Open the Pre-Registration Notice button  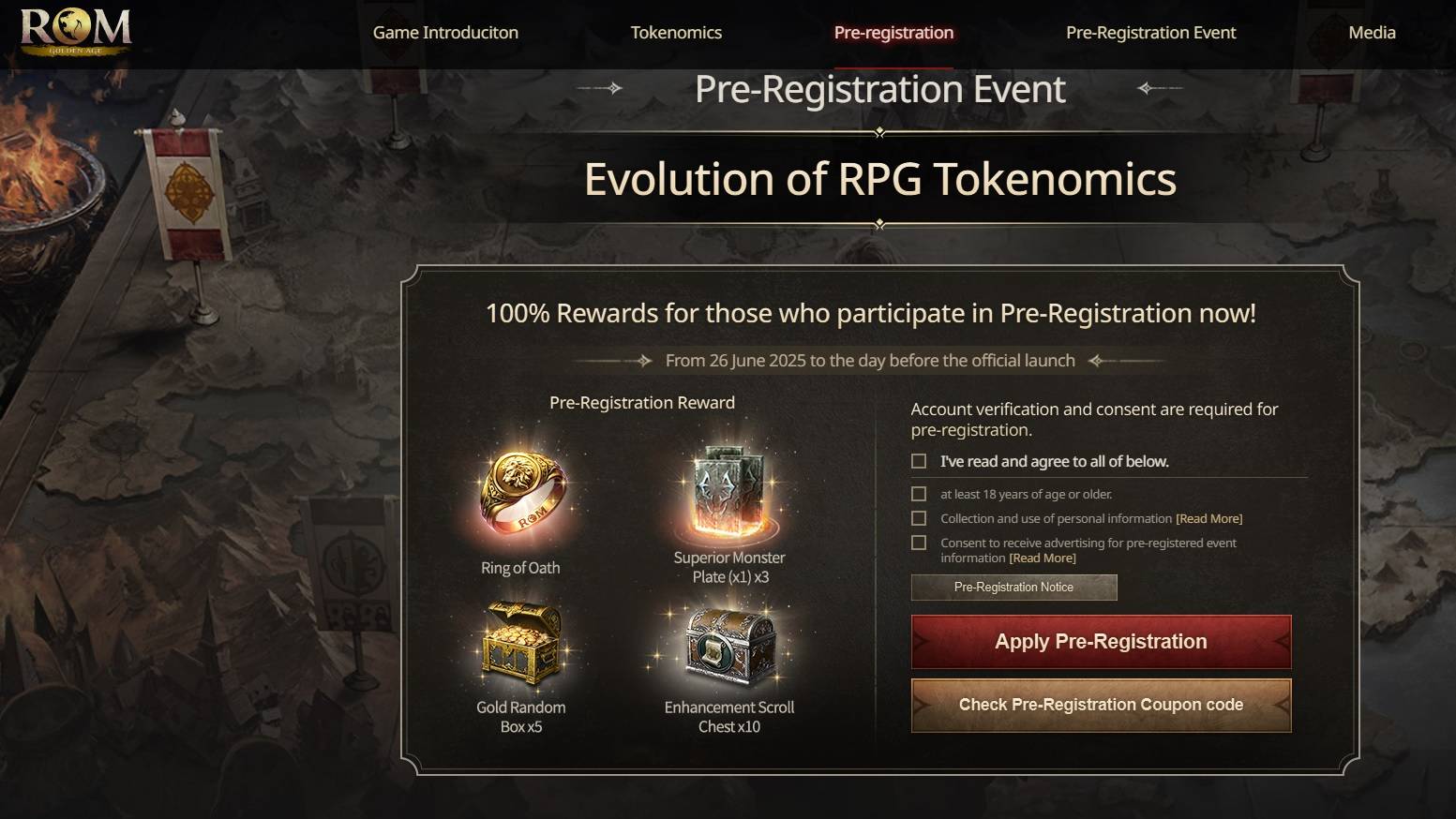[x=1013, y=588]
